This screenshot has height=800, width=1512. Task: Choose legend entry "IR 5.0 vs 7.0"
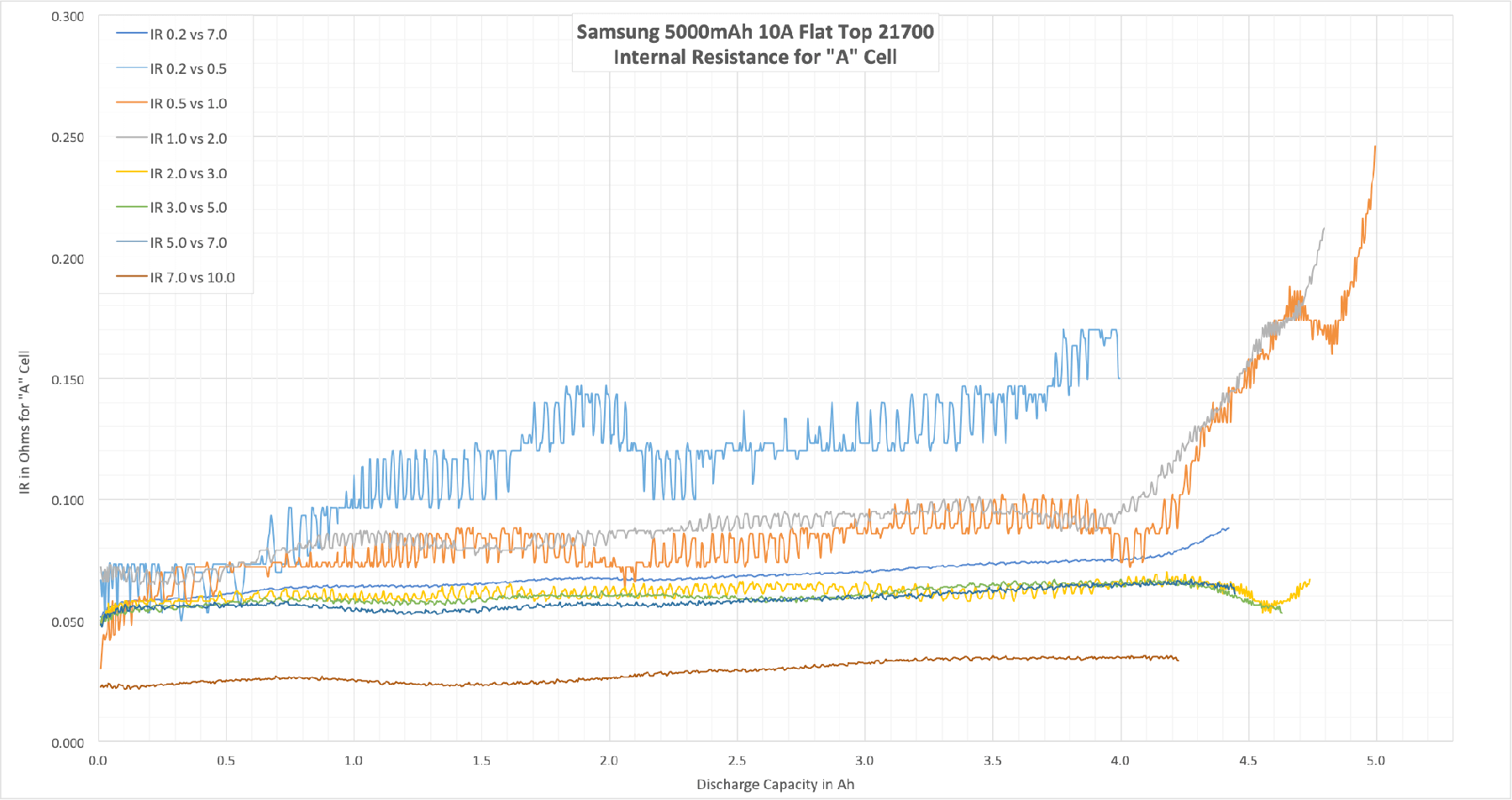[188, 243]
